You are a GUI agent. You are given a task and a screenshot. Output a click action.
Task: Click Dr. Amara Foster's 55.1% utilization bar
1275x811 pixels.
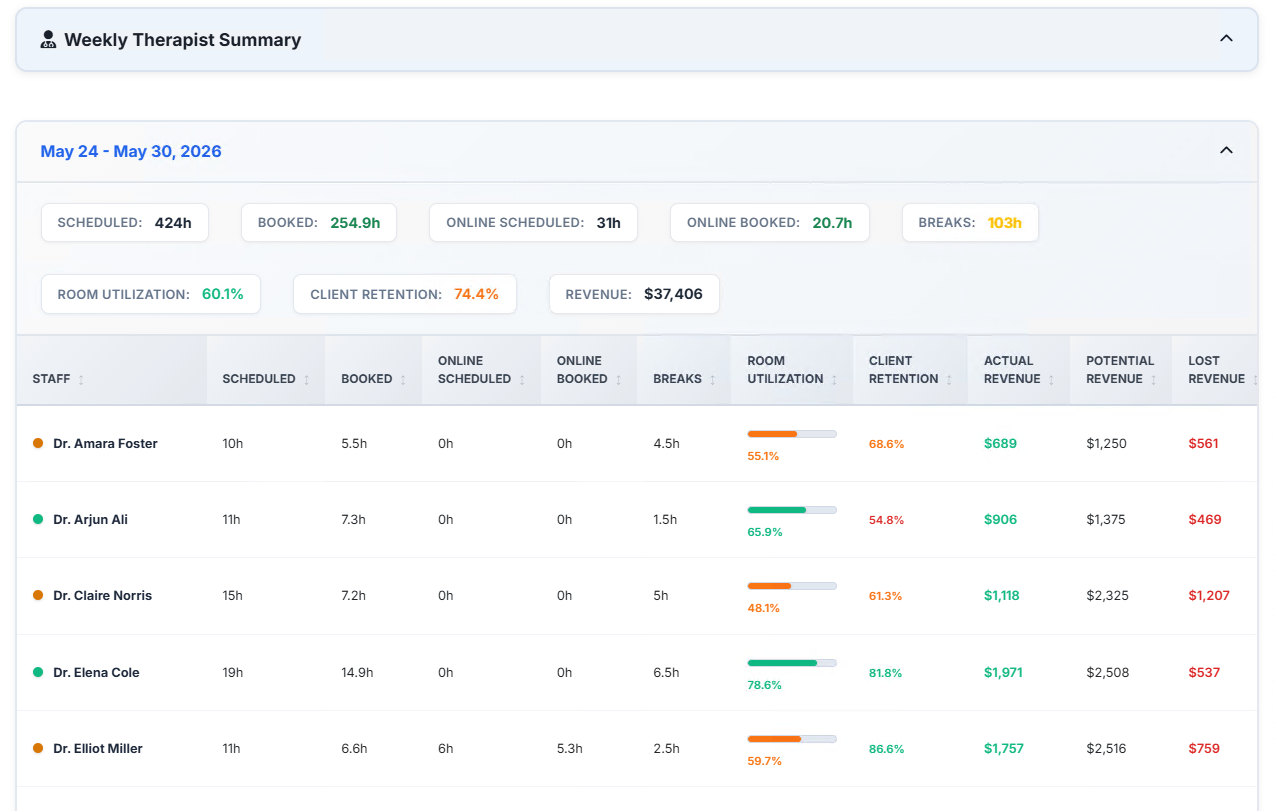click(x=792, y=434)
